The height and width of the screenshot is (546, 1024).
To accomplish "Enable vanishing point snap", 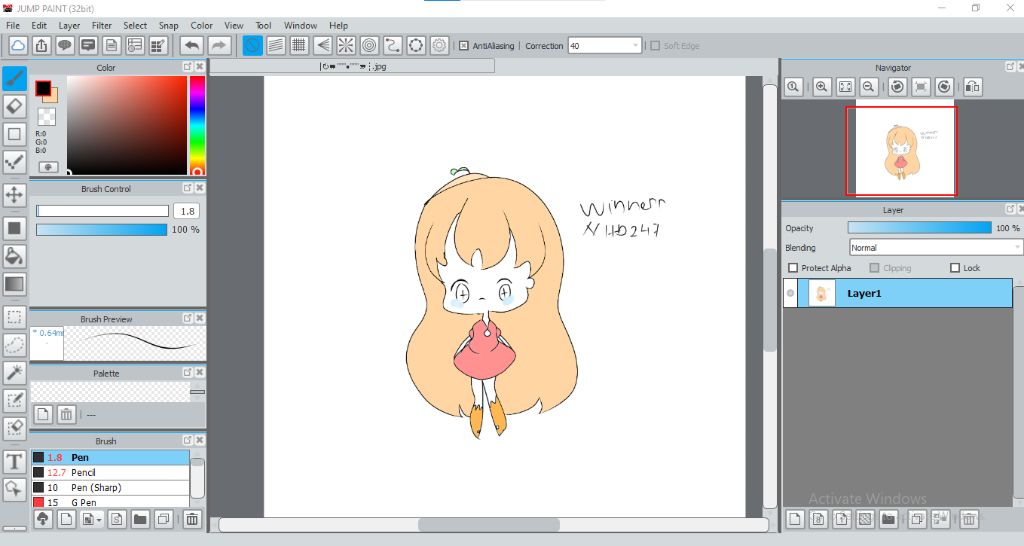I will tap(323, 46).
